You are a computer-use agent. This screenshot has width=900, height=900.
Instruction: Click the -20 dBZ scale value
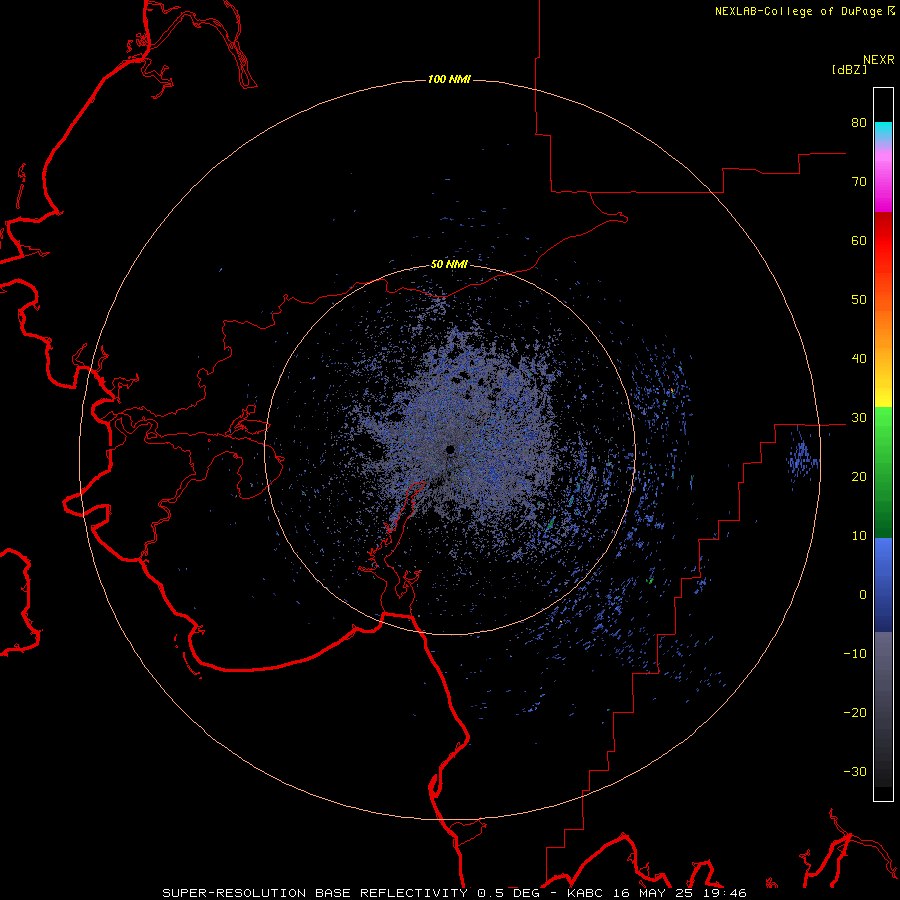click(x=855, y=713)
